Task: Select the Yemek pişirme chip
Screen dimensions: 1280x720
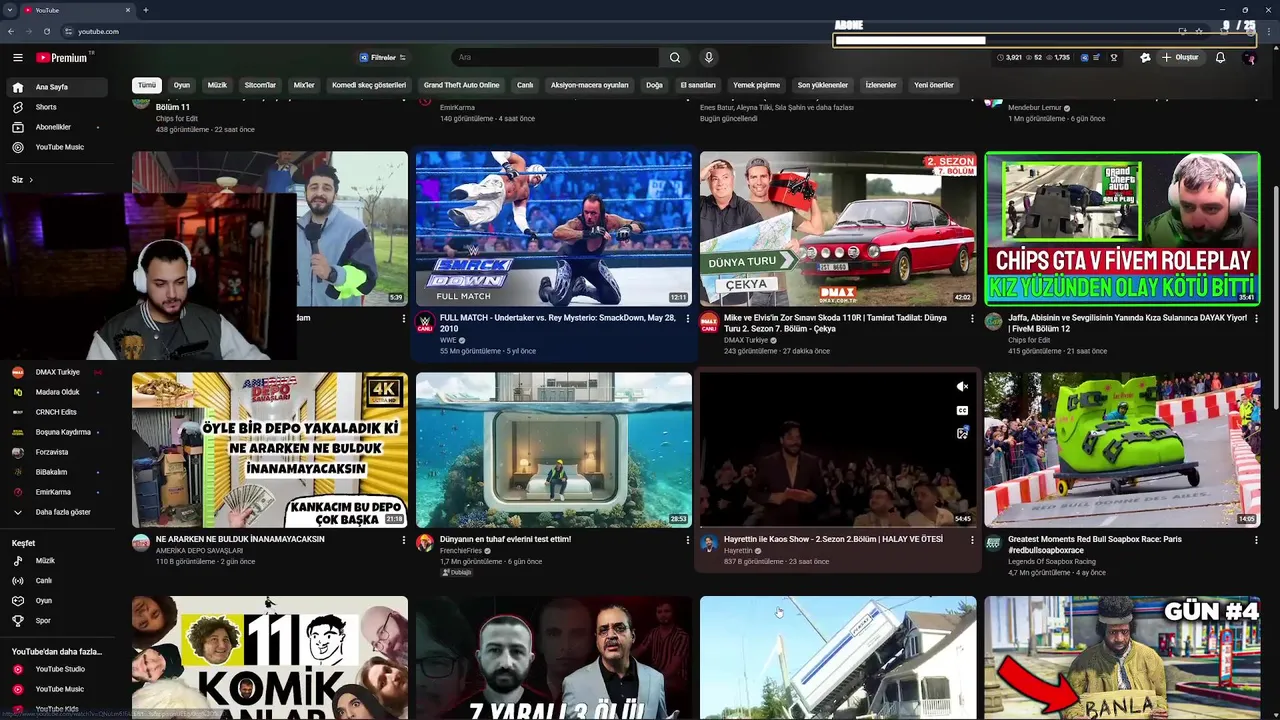Action: tap(756, 85)
